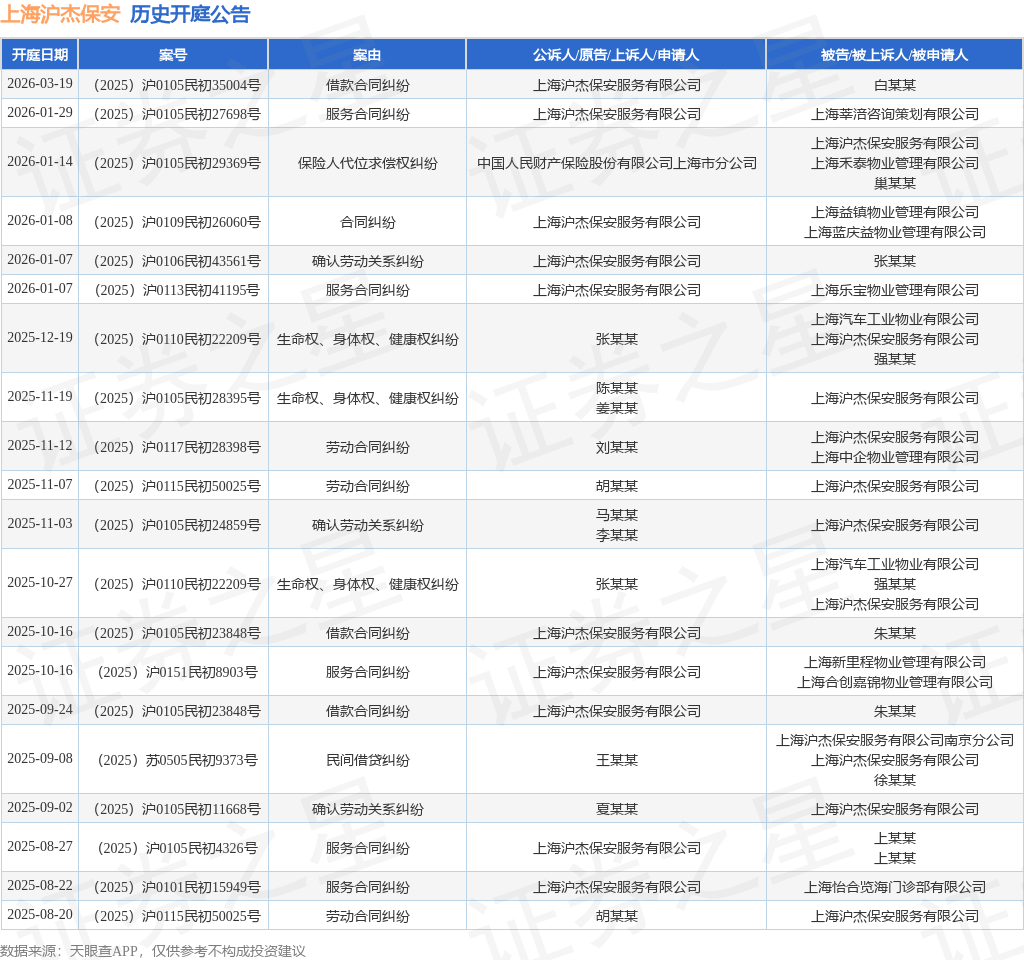Click the cause 合同纠纷 in 2026-01-08 row
This screenshot has height=960, width=1024.
tap(368, 222)
